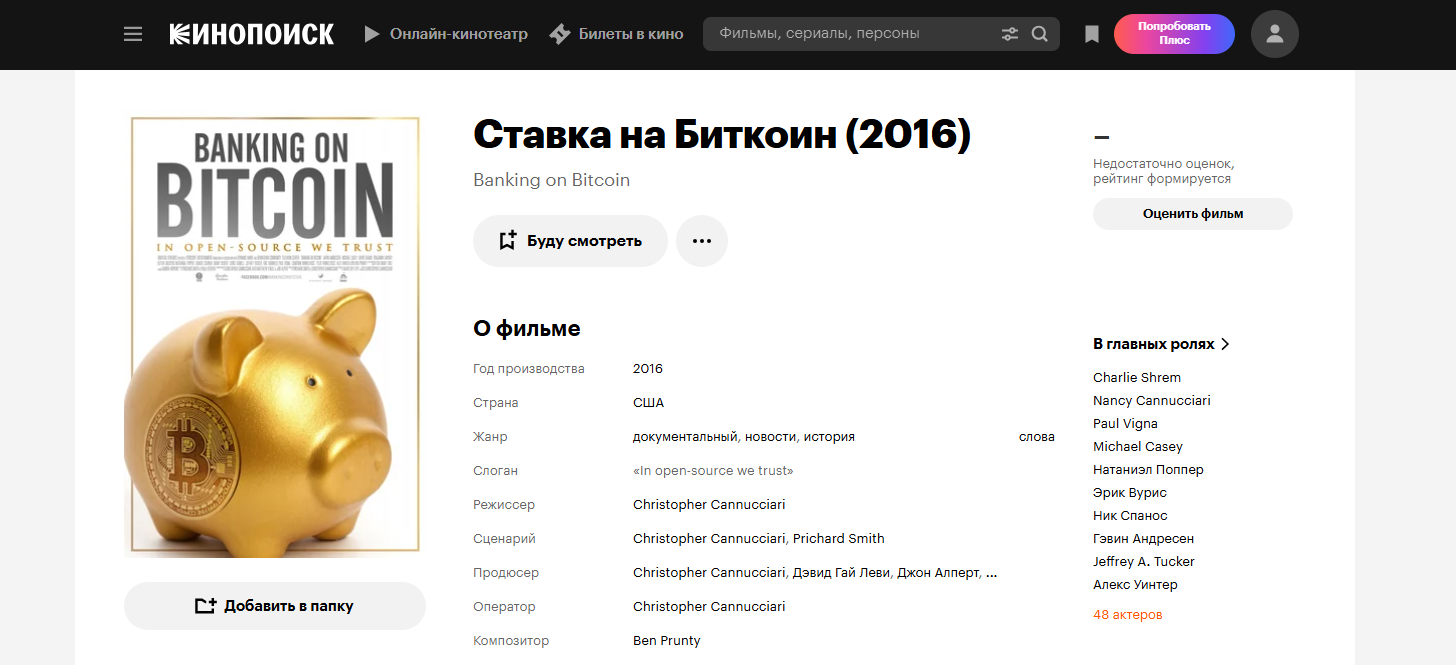Click production year 2016 link

(648, 369)
